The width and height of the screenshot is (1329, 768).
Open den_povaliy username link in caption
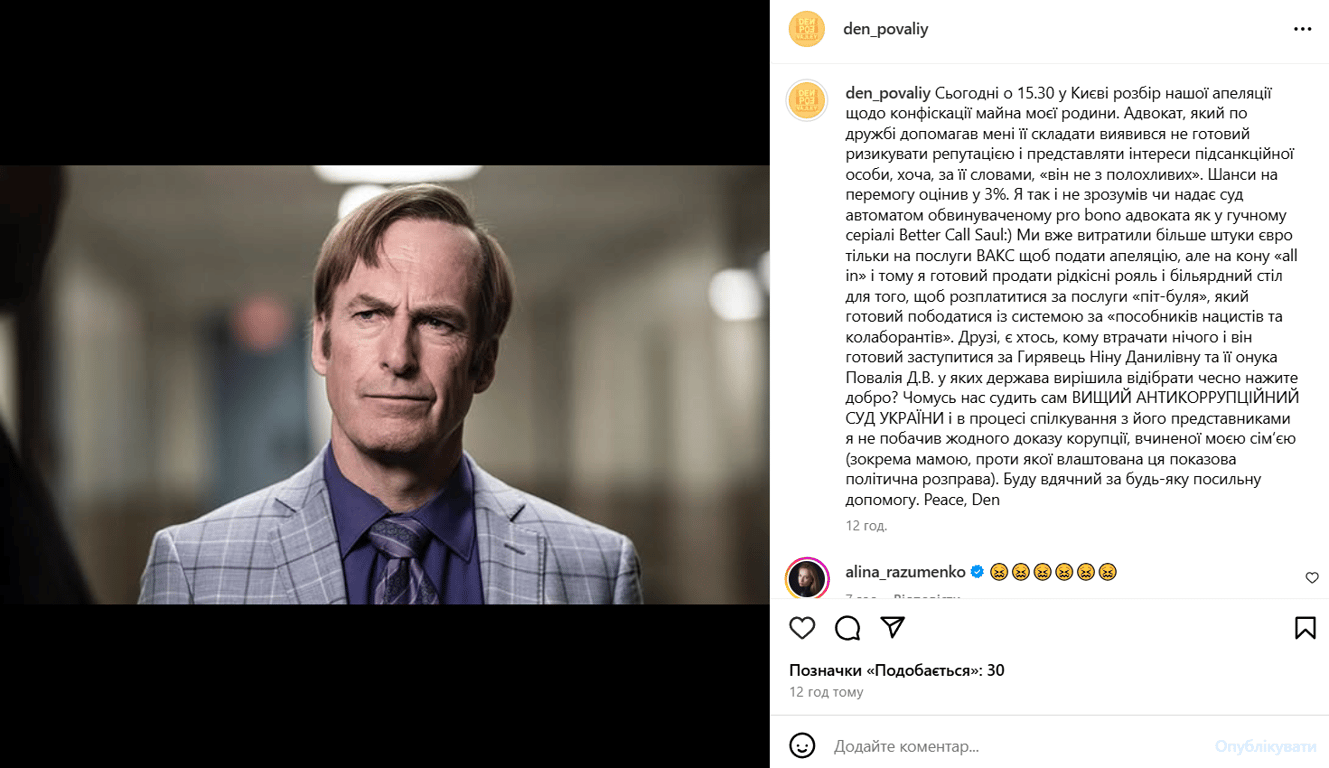click(x=888, y=93)
